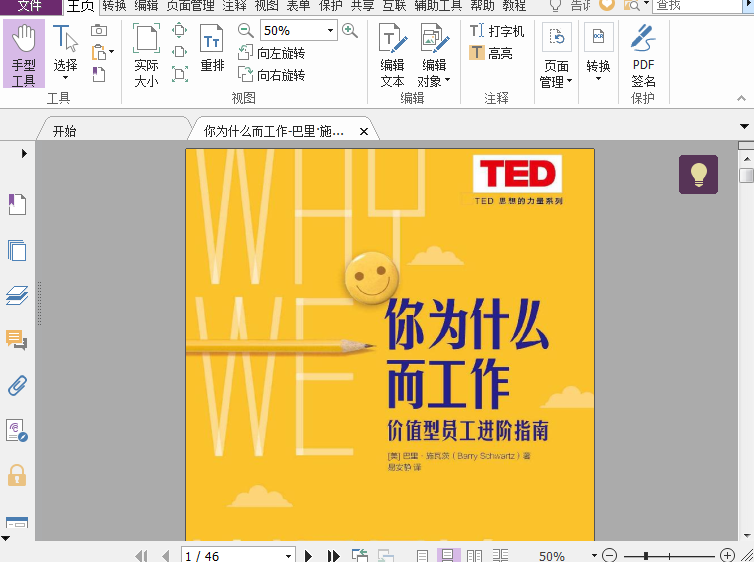Screen dimensions: 754x562
Task: Open the Bookmarks panel in sidebar
Action: click(x=17, y=204)
